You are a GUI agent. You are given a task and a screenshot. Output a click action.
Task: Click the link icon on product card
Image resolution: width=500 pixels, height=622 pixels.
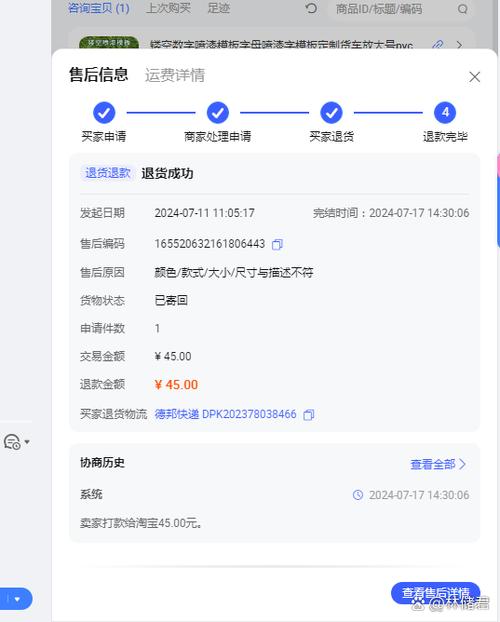tap(438, 44)
